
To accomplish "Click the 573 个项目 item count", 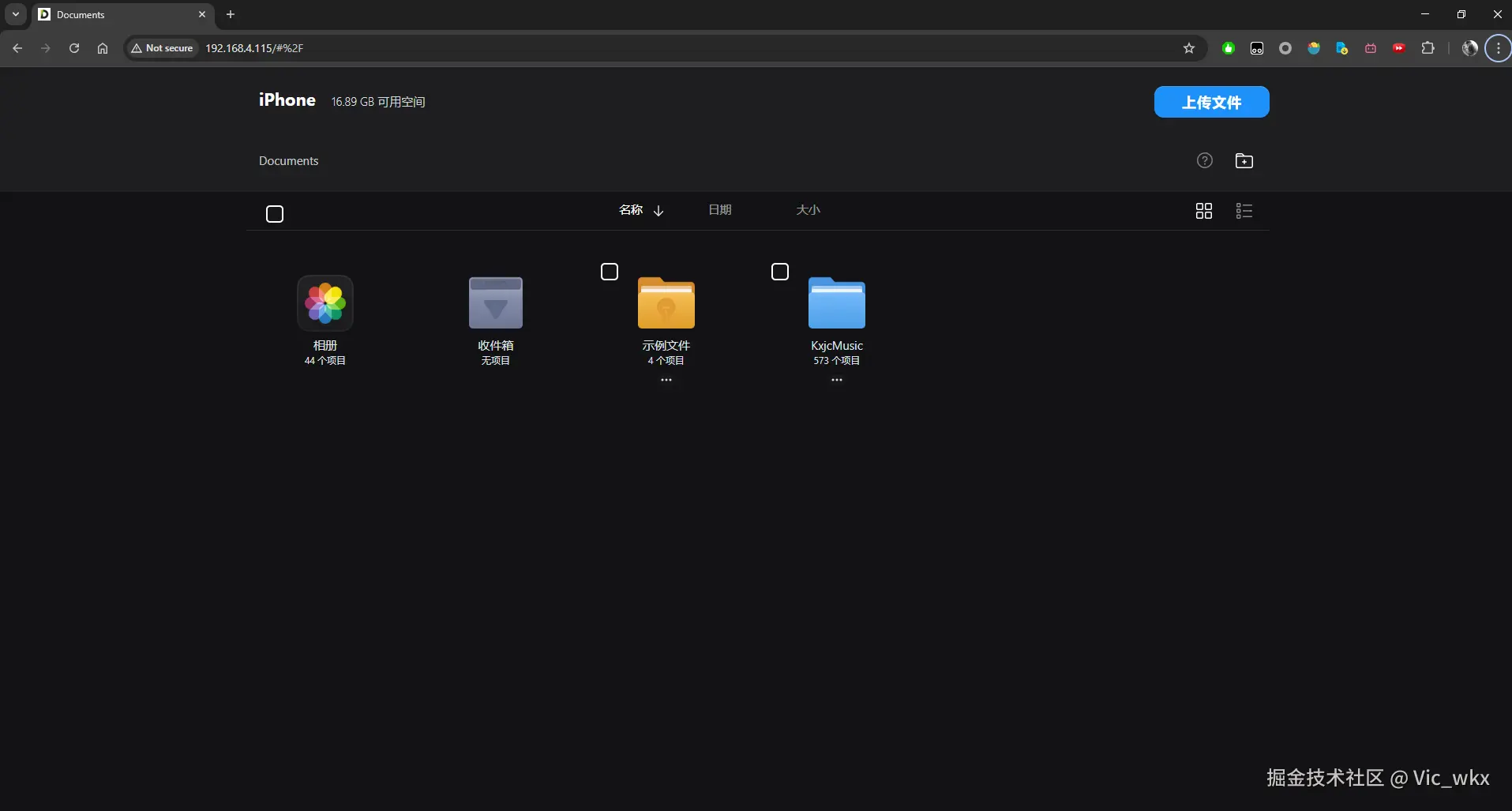I will [837, 361].
